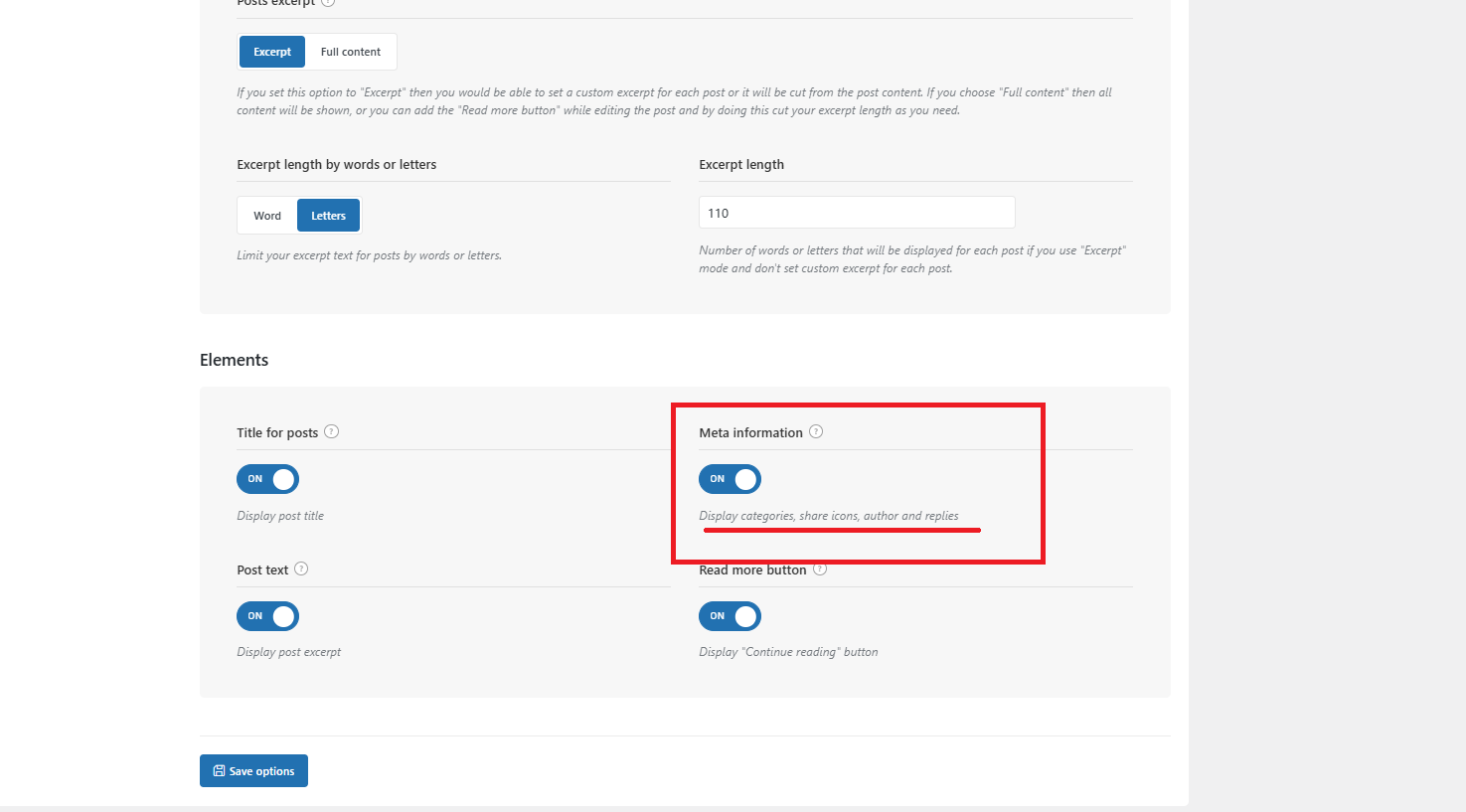The height and width of the screenshot is (812, 1466).
Task: Click the question mark next to Post text
Action: tap(301, 568)
